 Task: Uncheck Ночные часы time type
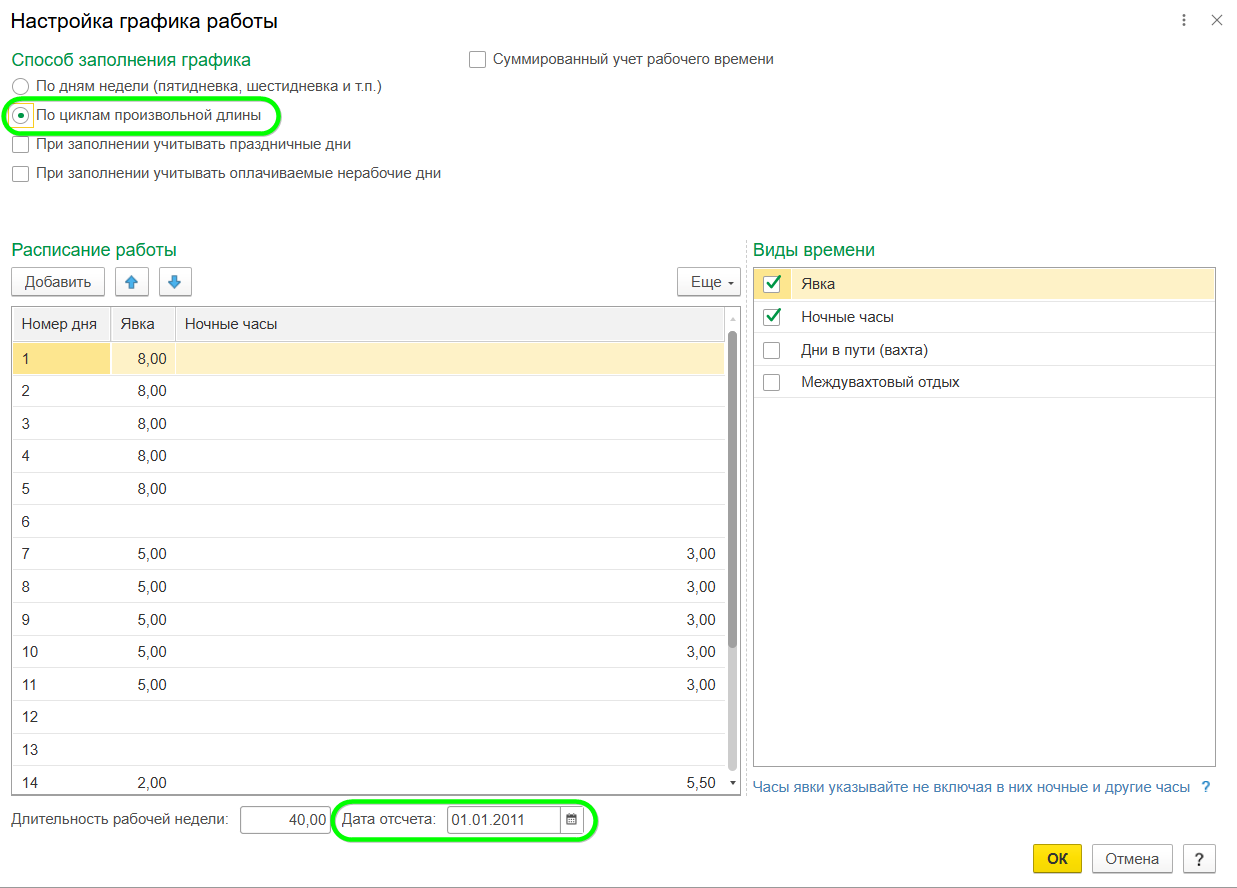click(772, 317)
